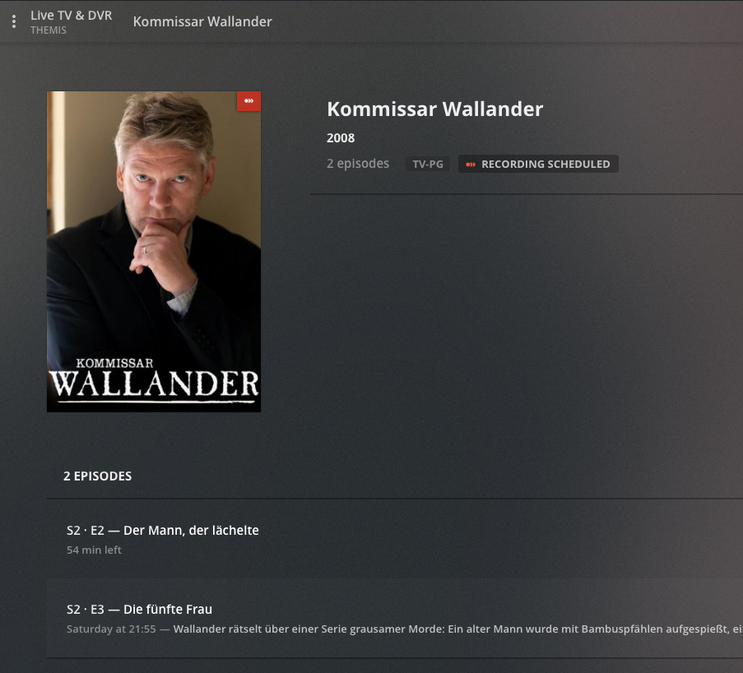Open the Recording Scheduled button
This screenshot has height=673, width=743.
point(538,164)
